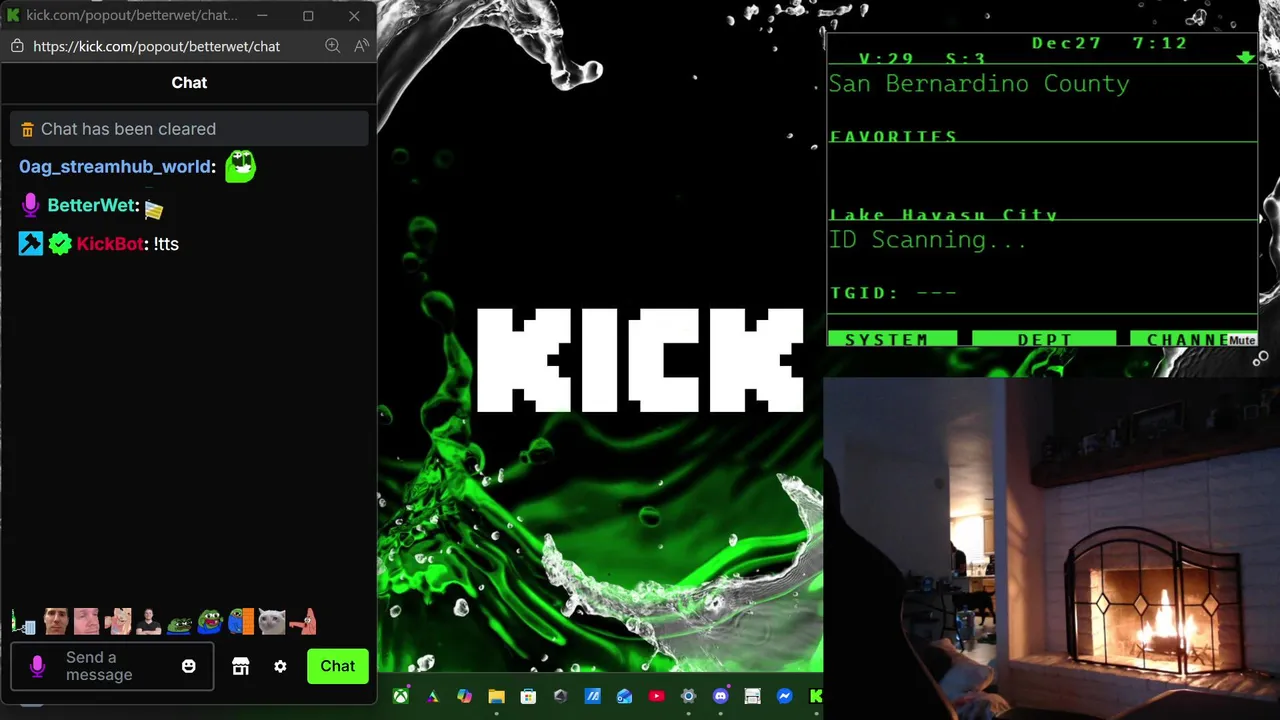Open YouTube from taskbar
Image resolution: width=1280 pixels, height=720 pixels.
point(656,696)
